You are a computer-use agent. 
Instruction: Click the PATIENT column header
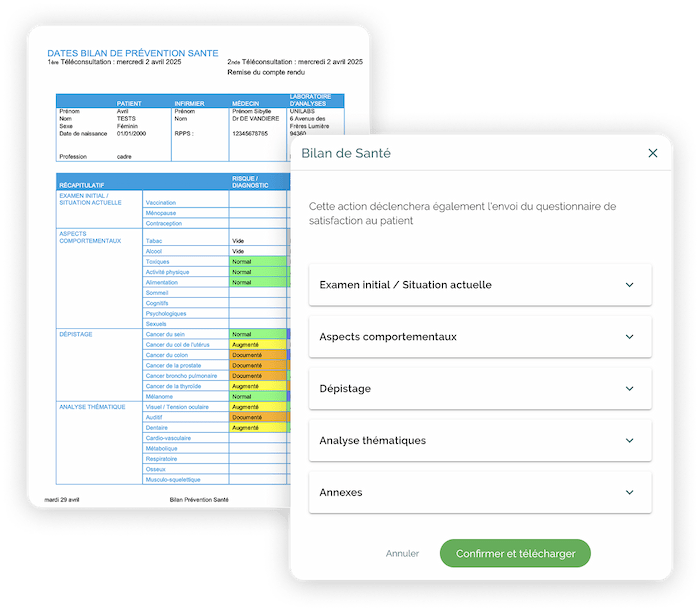tap(129, 104)
